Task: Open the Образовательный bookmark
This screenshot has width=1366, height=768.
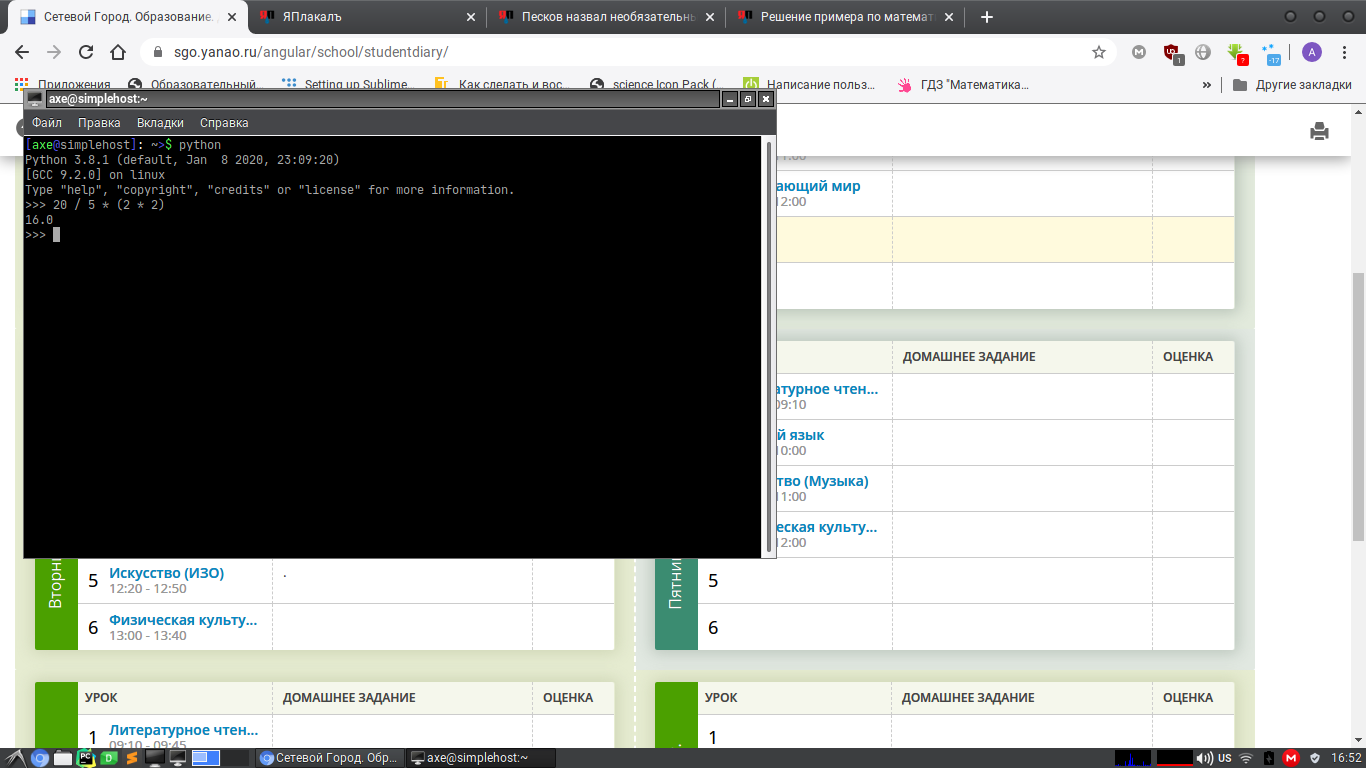Action: click(194, 85)
